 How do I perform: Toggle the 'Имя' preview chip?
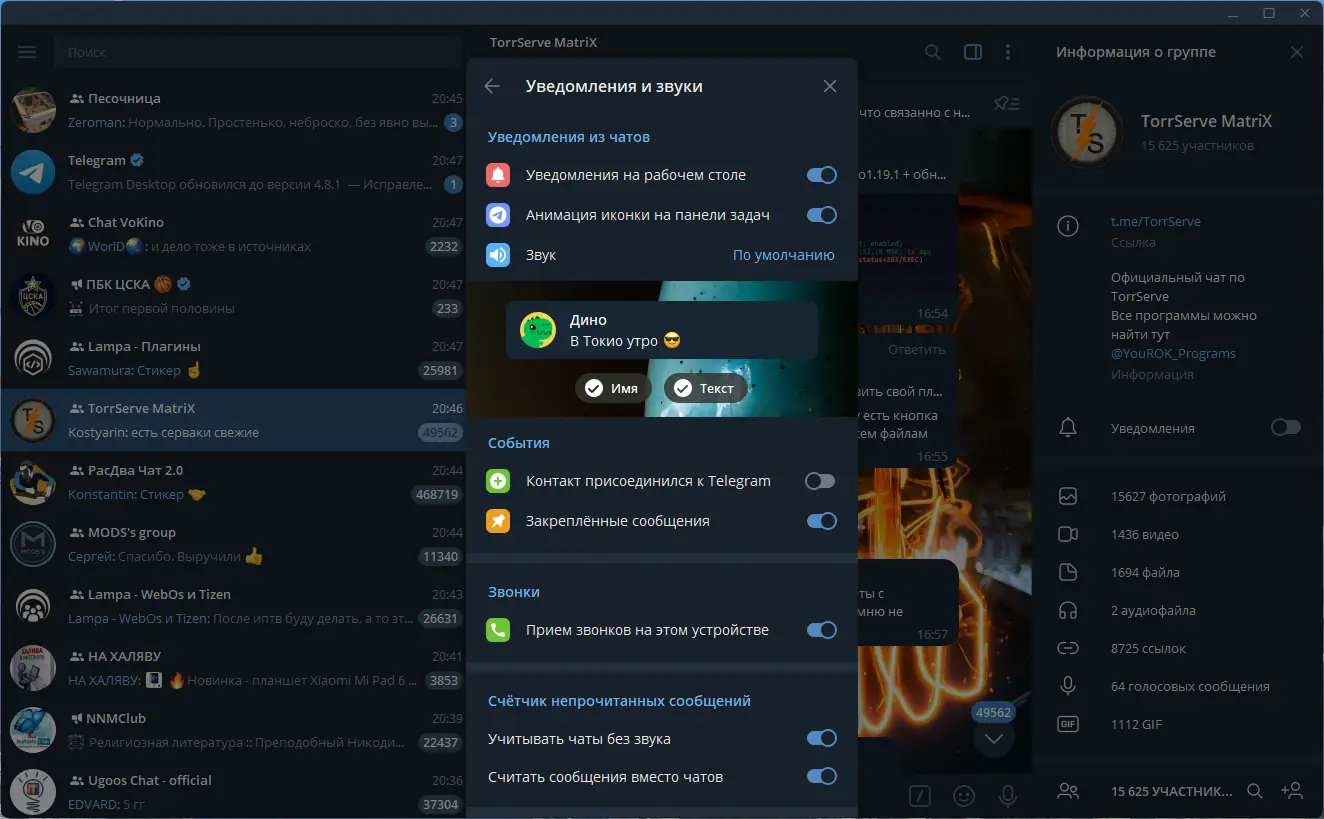click(612, 388)
